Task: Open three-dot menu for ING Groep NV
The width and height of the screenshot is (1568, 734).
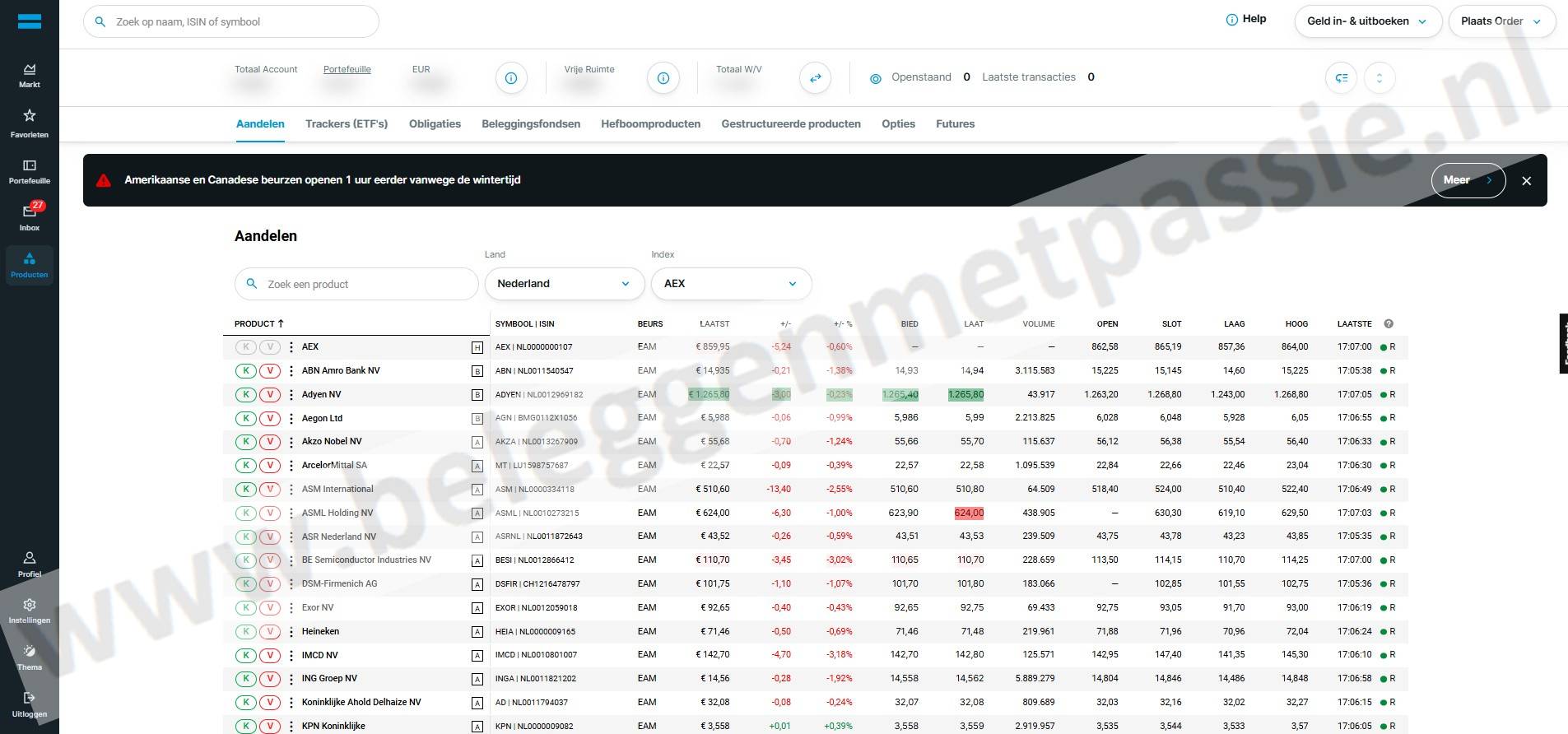Action: (291, 679)
